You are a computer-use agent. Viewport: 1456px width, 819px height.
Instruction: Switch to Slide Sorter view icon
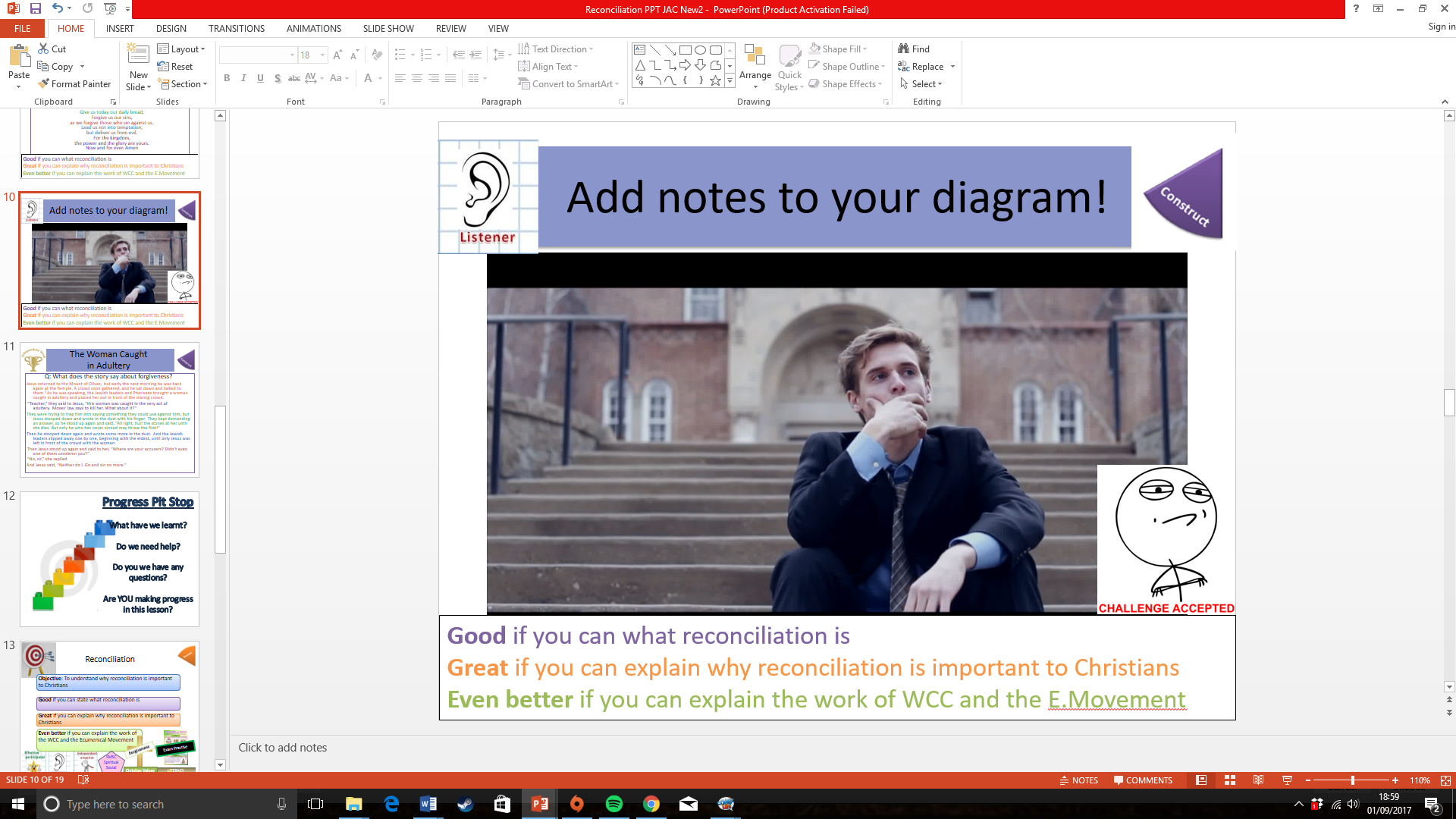[x=1230, y=780]
